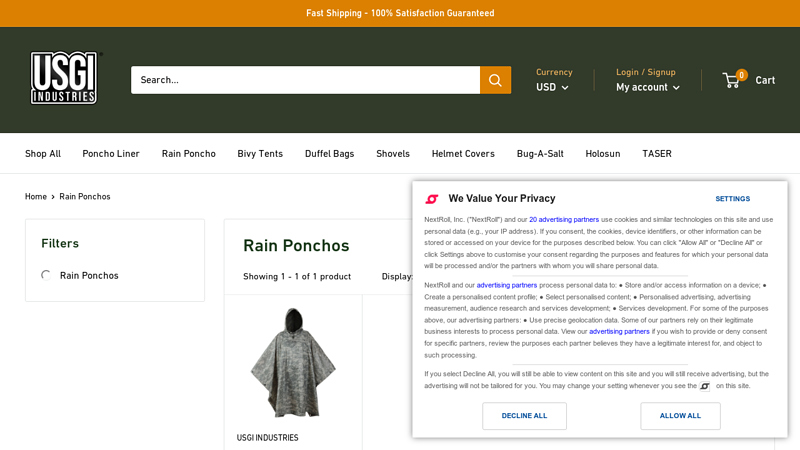Open Helmet Covers category

[463, 154]
